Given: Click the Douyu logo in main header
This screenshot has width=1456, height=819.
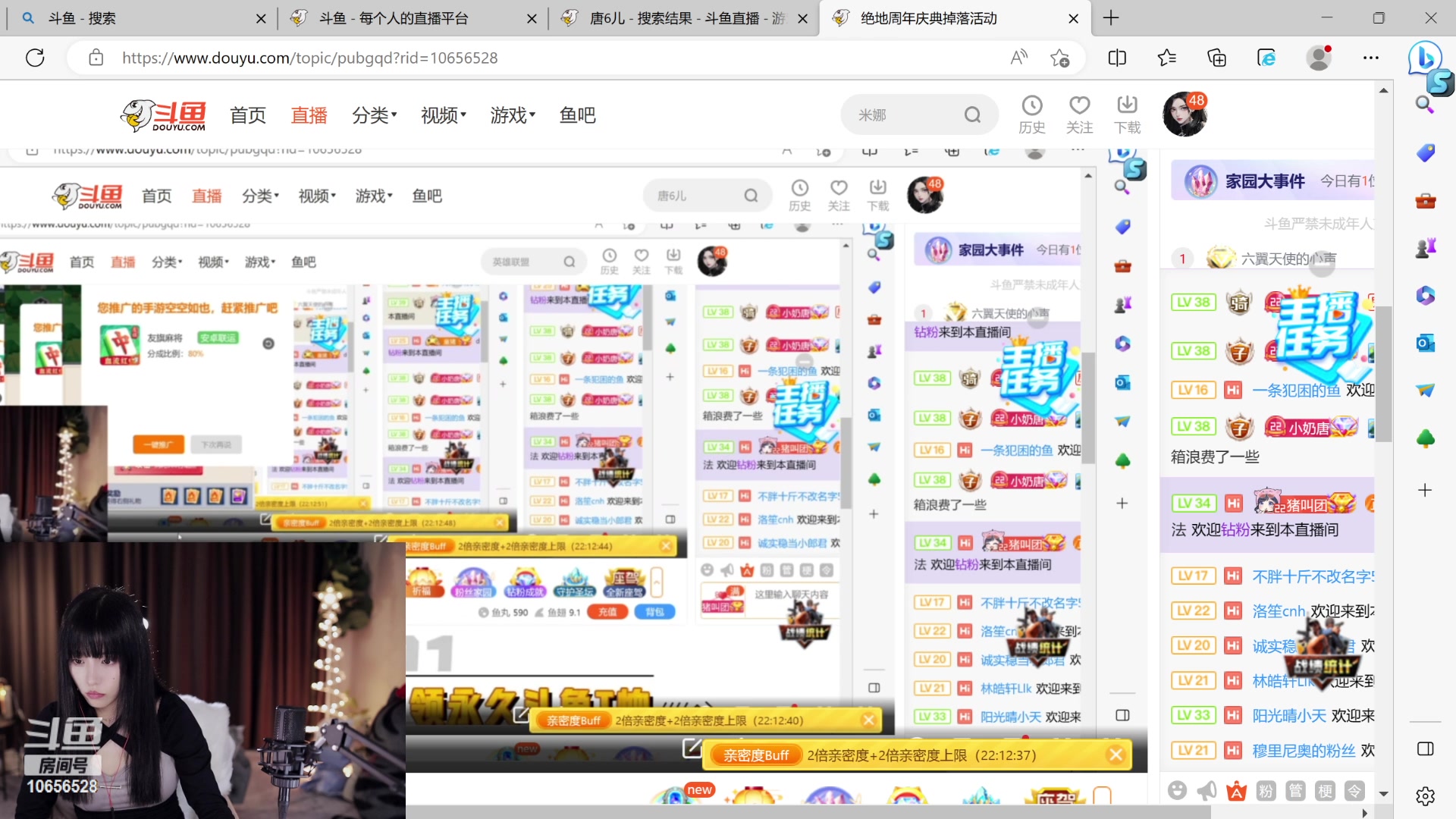Looking at the screenshot, I should (x=163, y=115).
